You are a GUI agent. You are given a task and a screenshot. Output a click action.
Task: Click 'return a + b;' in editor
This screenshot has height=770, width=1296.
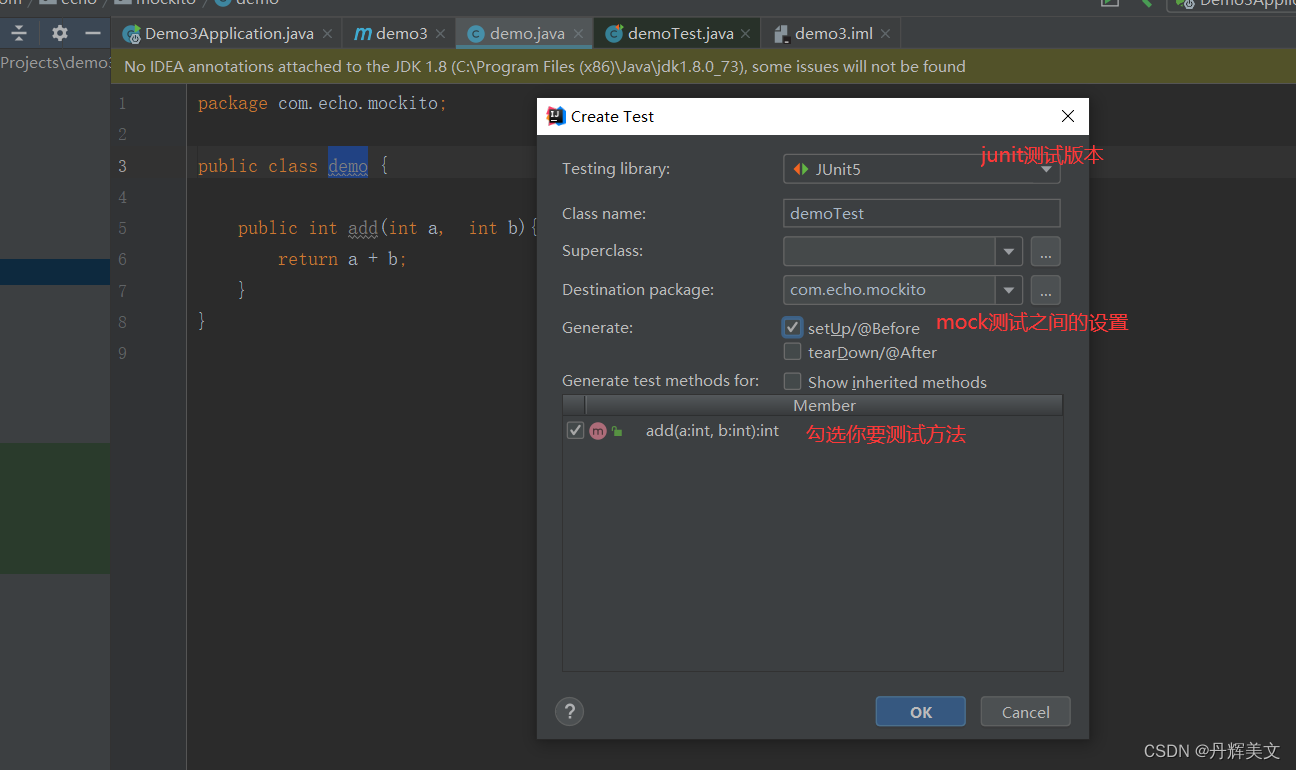pos(342,259)
